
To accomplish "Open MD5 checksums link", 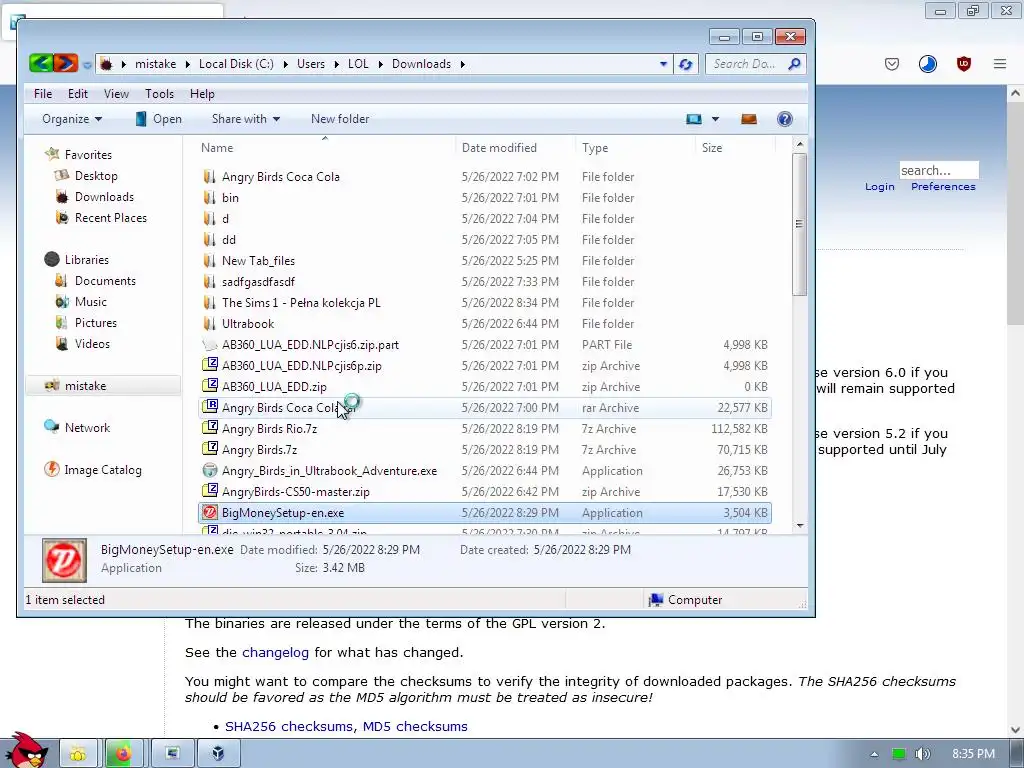I will point(415,726).
